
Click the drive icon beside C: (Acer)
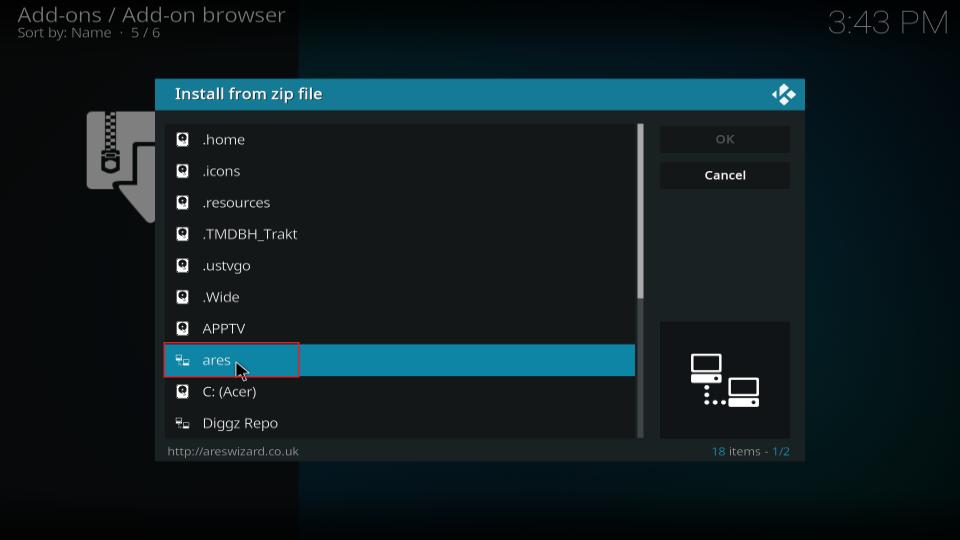click(182, 392)
